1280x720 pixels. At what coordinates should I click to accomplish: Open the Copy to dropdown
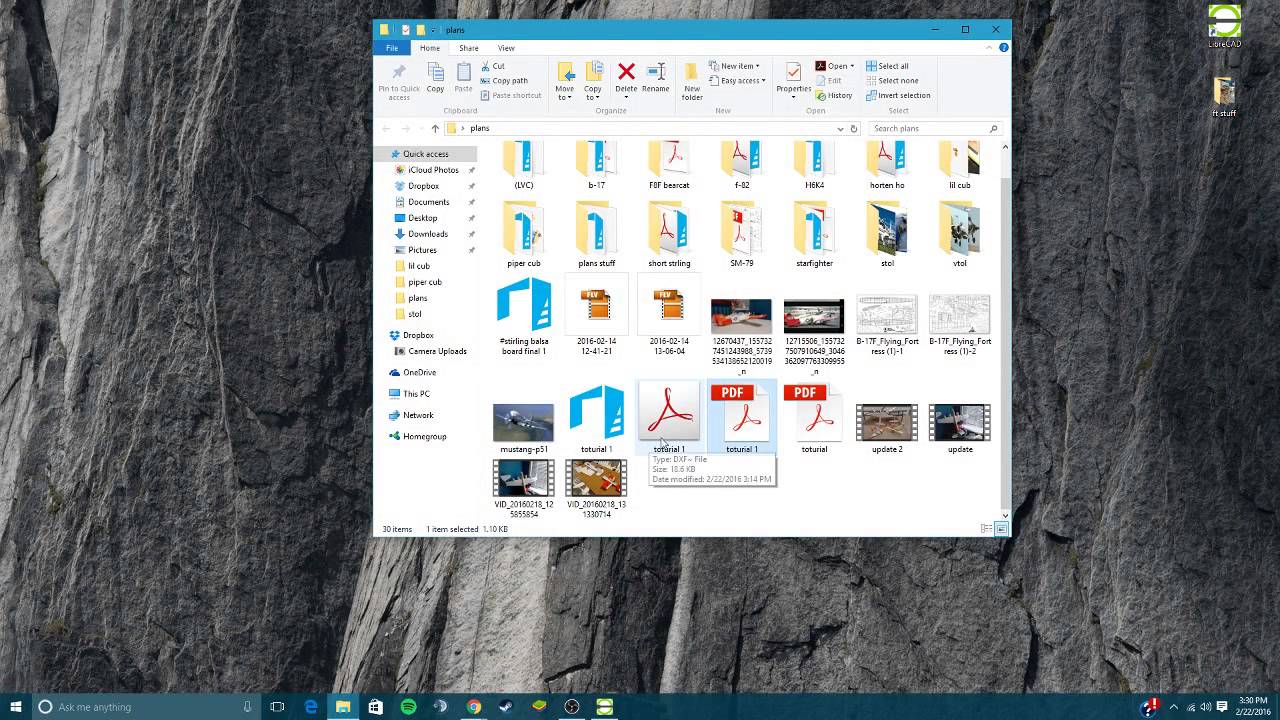[x=593, y=81]
